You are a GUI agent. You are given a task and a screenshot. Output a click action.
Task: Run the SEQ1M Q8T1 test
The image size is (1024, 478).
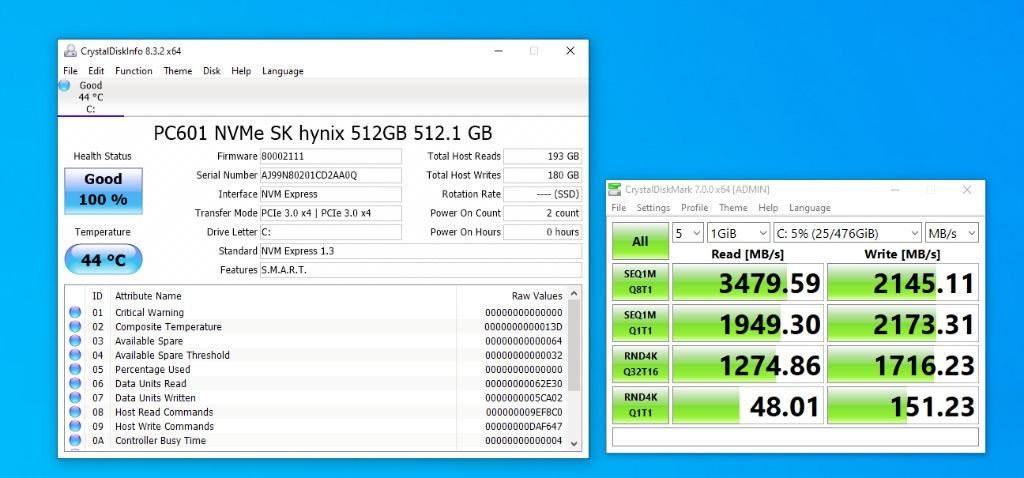(x=640, y=281)
